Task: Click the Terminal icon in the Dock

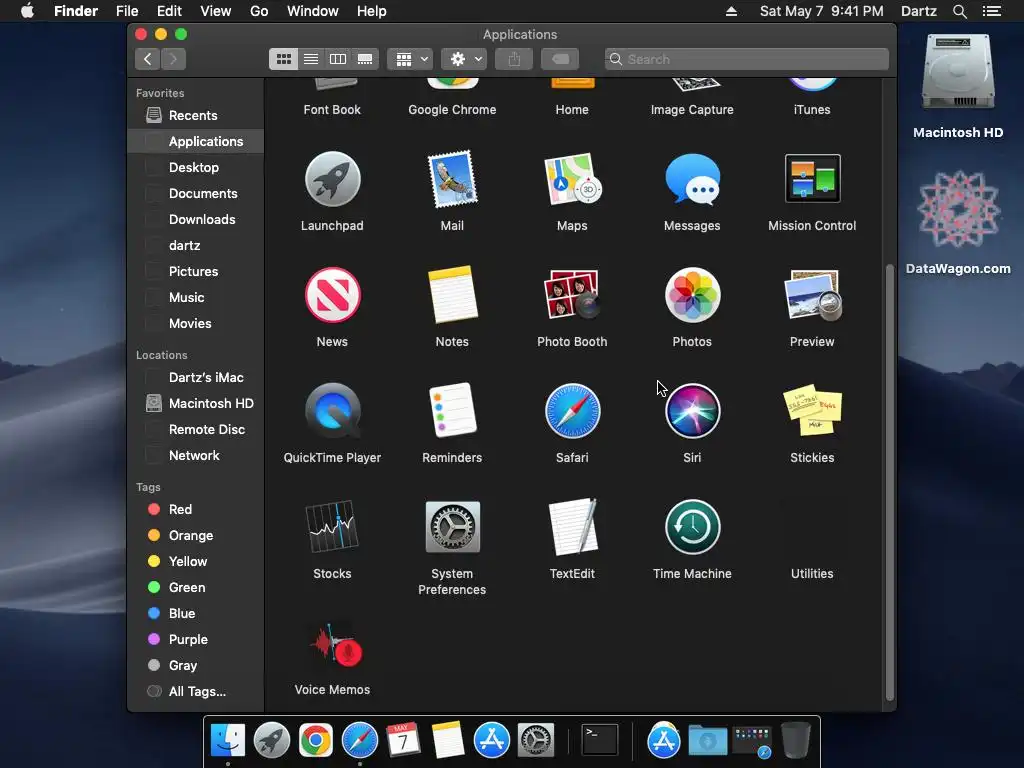Action: (600, 740)
